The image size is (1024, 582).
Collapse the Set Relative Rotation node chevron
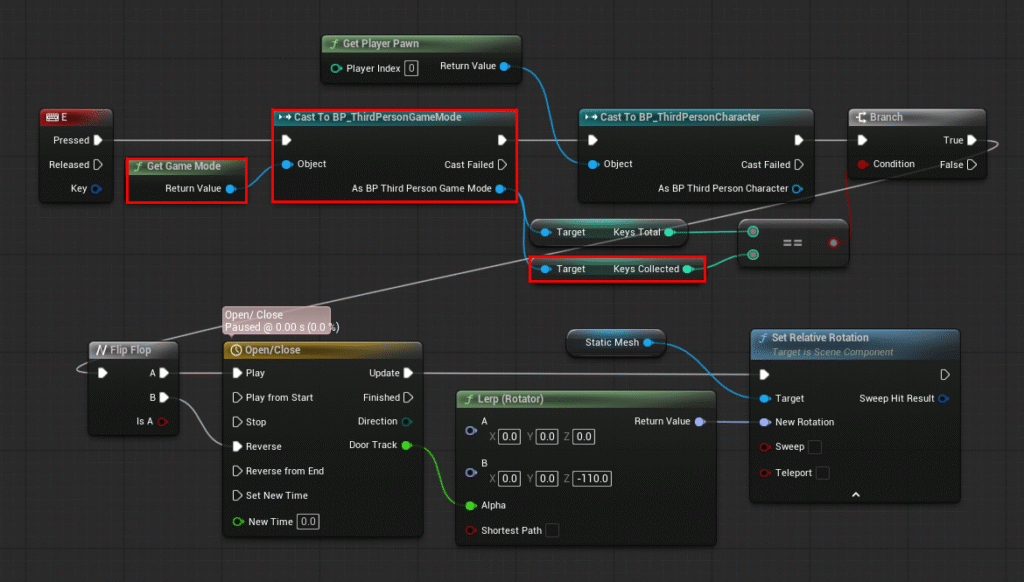pyautogui.click(x=855, y=494)
